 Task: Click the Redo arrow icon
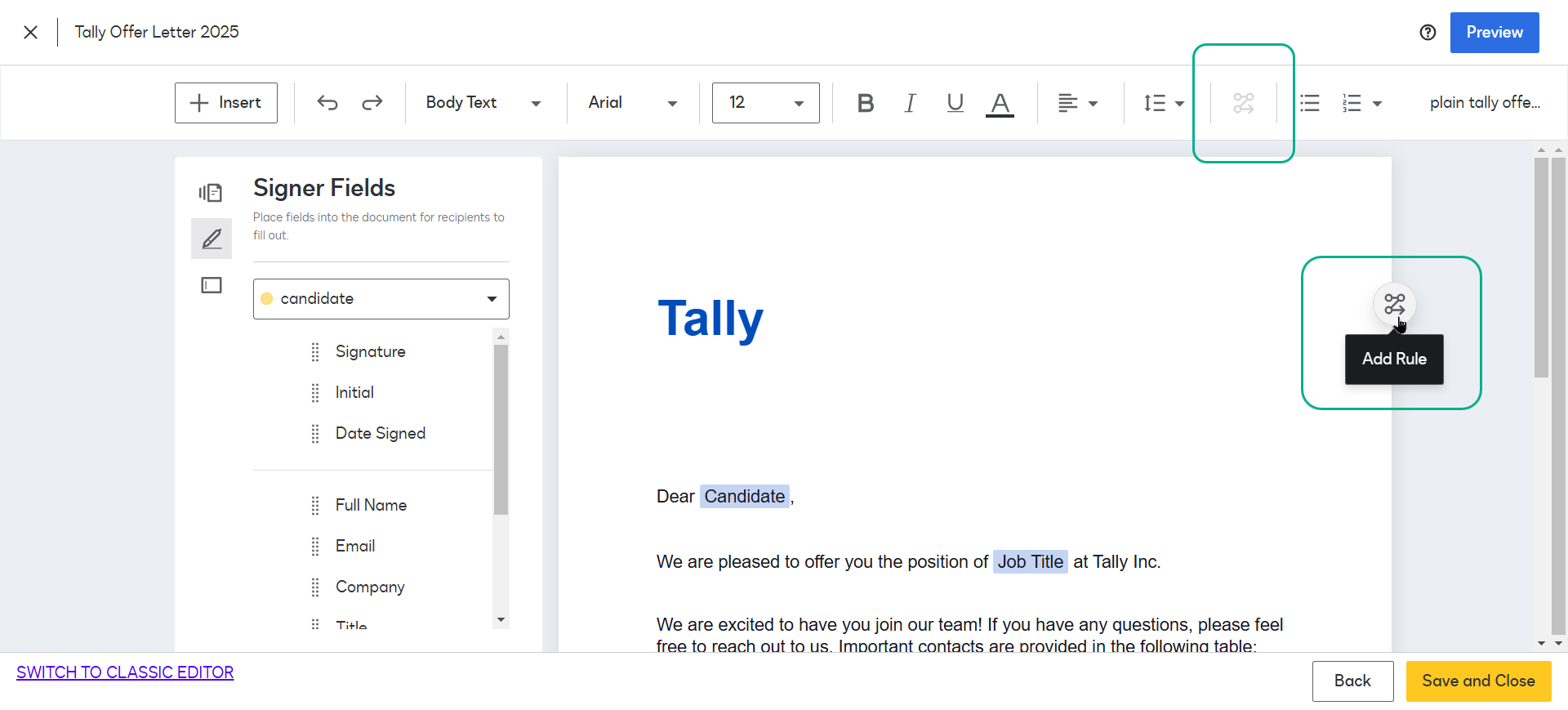372,103
